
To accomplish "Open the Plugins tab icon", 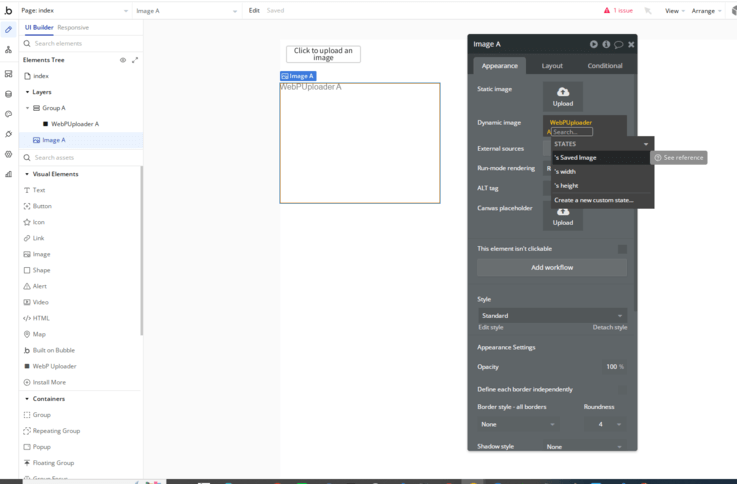I will coord(8,134).
